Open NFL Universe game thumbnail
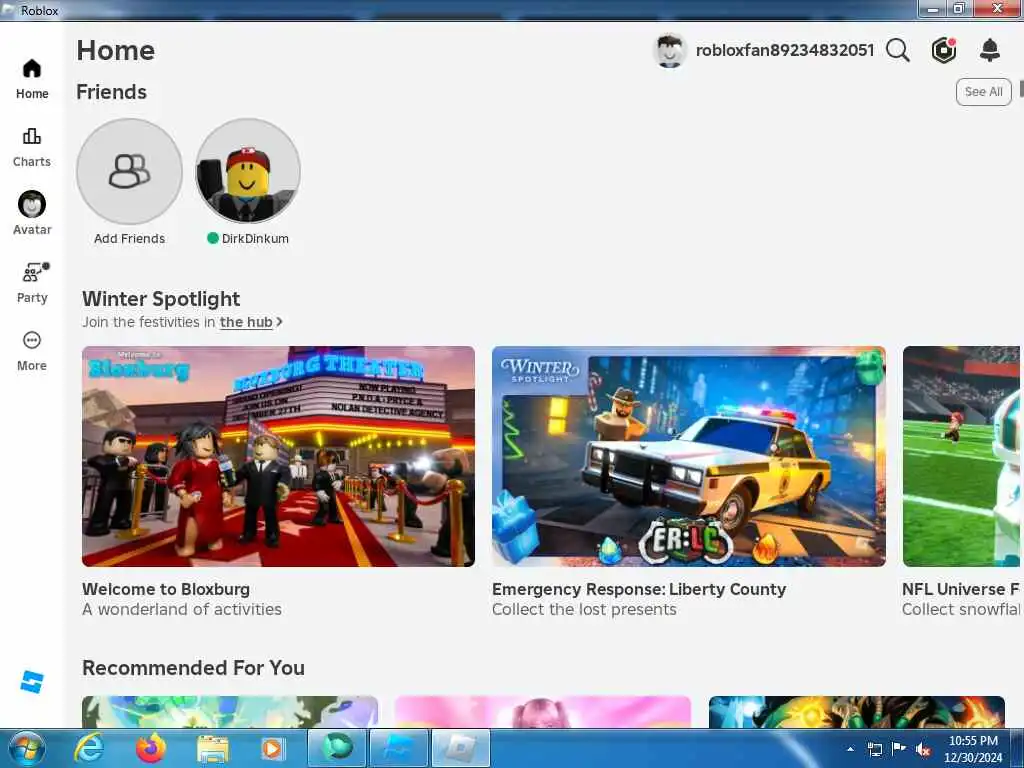Viewport: 1024px width, 768px height. [x=961, y=456]
